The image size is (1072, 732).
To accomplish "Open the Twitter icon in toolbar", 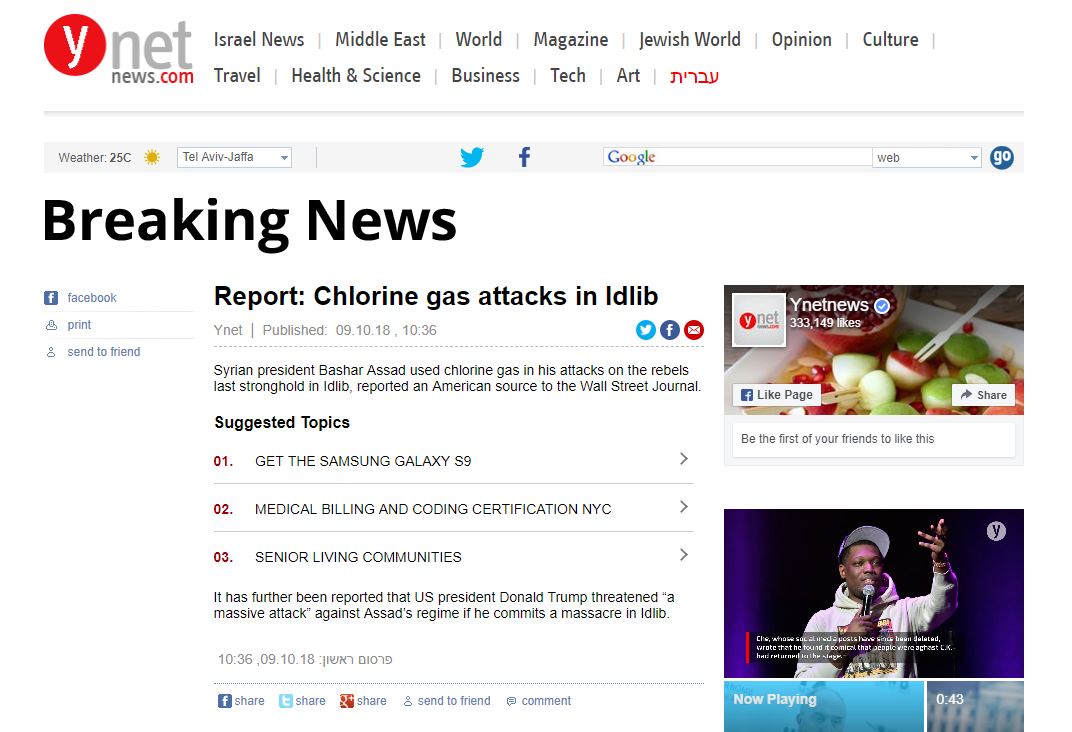I will coord(472,157).
